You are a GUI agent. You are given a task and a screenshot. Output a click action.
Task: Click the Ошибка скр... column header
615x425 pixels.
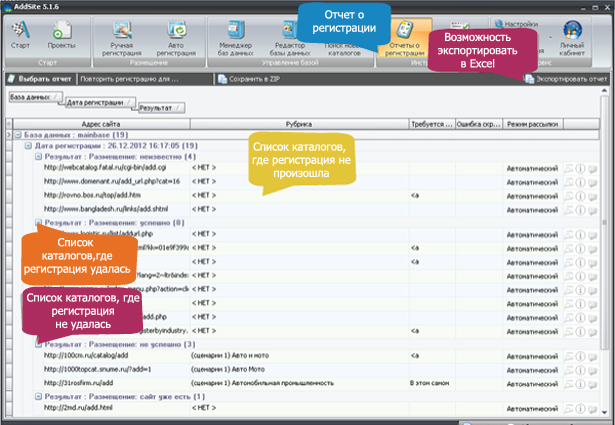(x=479, y=124)
